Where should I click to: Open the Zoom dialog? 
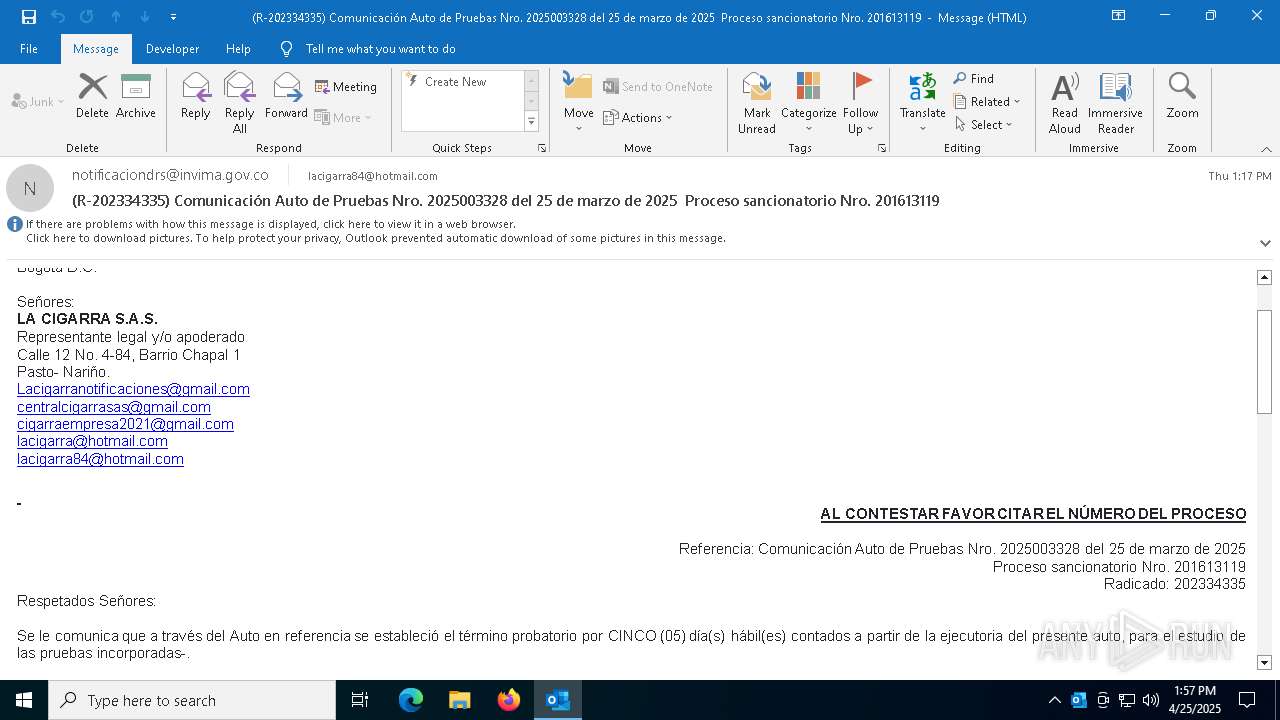pos(1182,96)
